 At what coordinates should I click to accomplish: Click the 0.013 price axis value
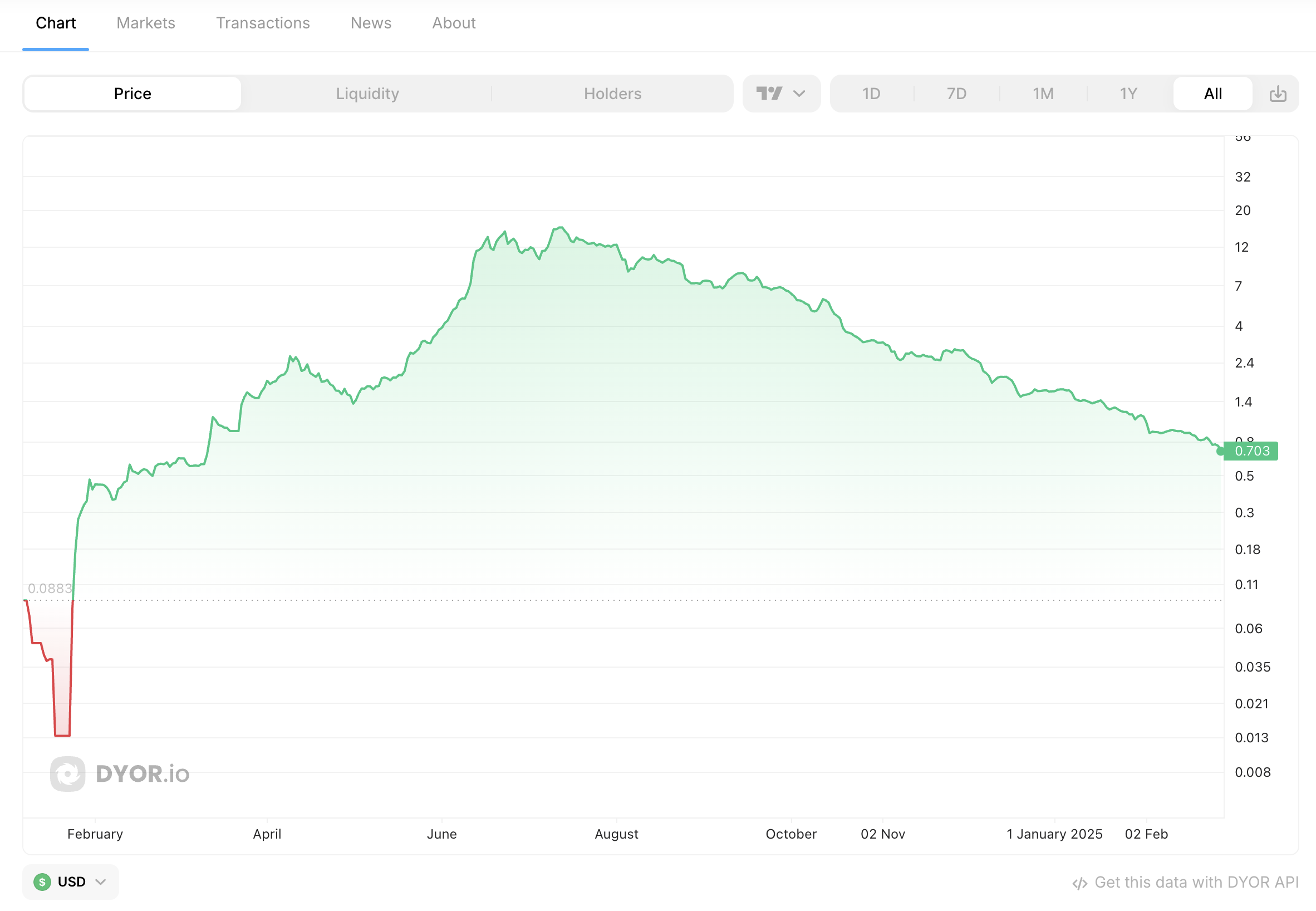[x=1252, y=737]
